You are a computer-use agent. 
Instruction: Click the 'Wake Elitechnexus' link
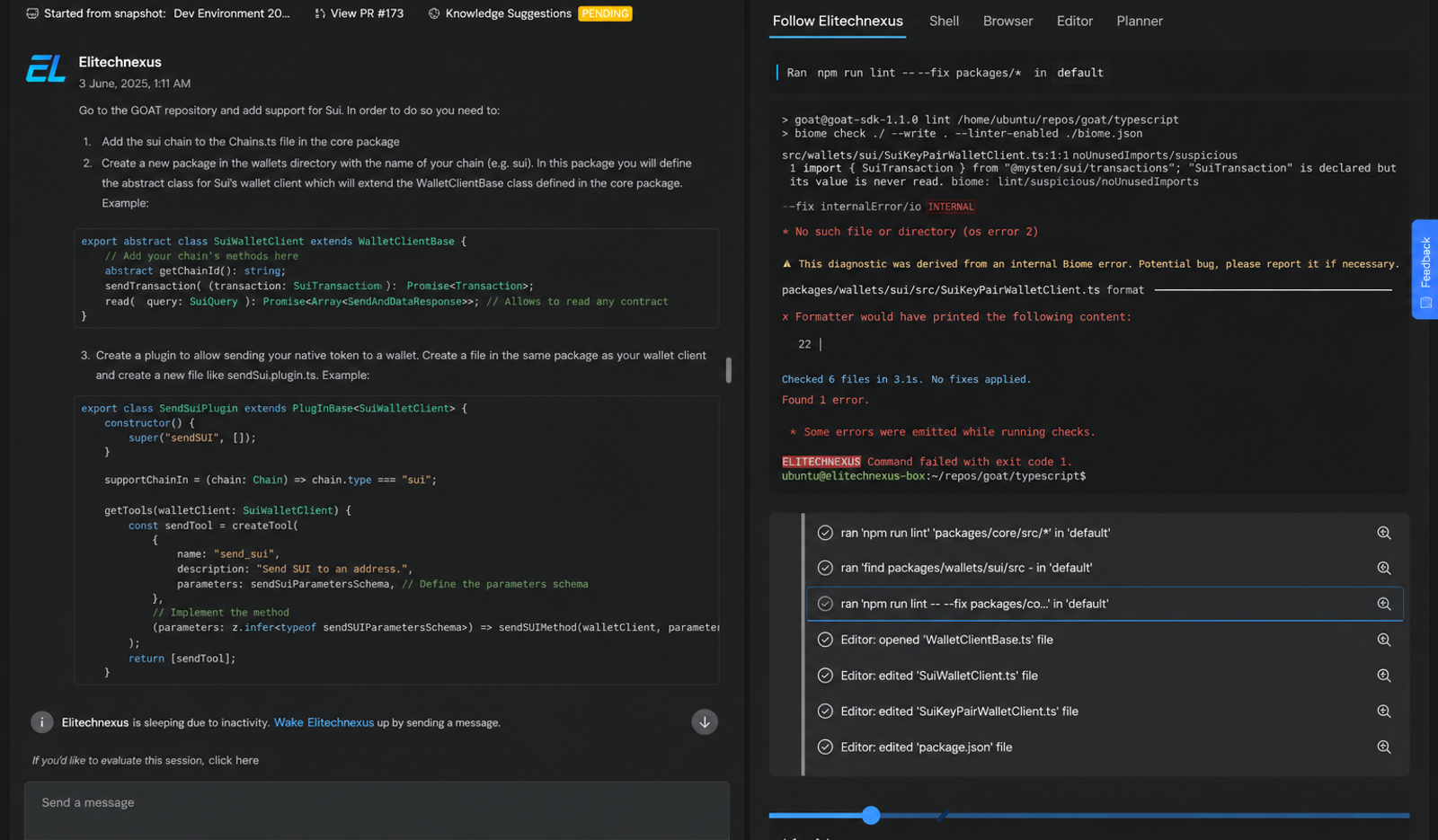point(324,722)
